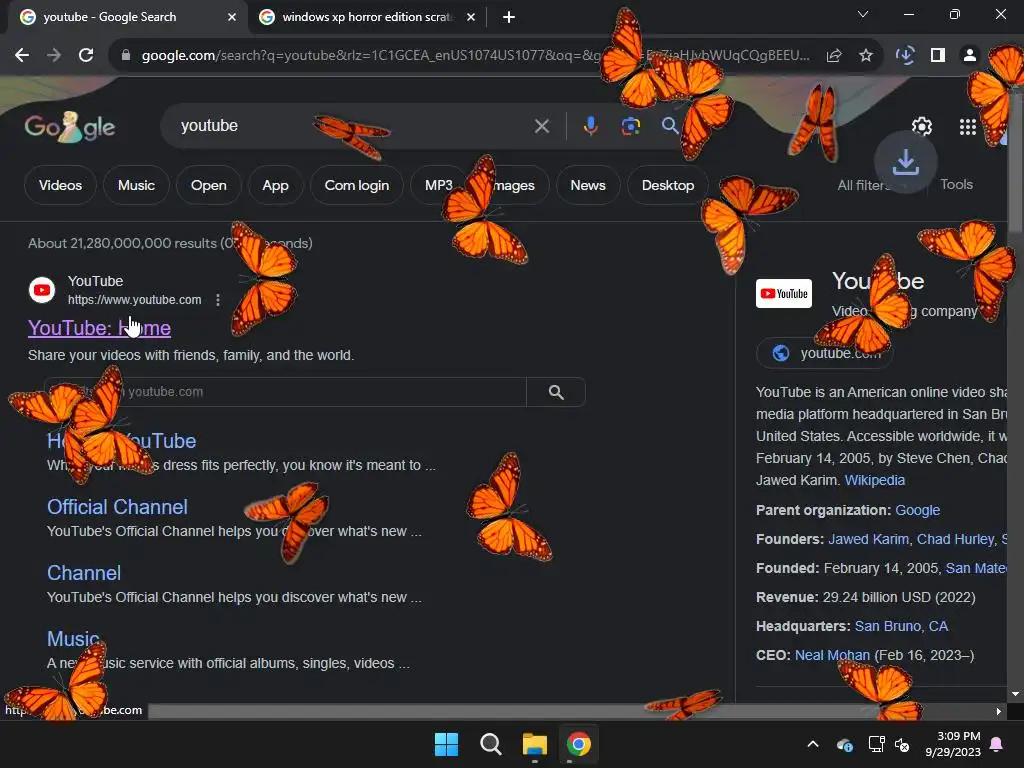Open File Explorer from taskbar
Screen dimensions: 1024x768
534,744
